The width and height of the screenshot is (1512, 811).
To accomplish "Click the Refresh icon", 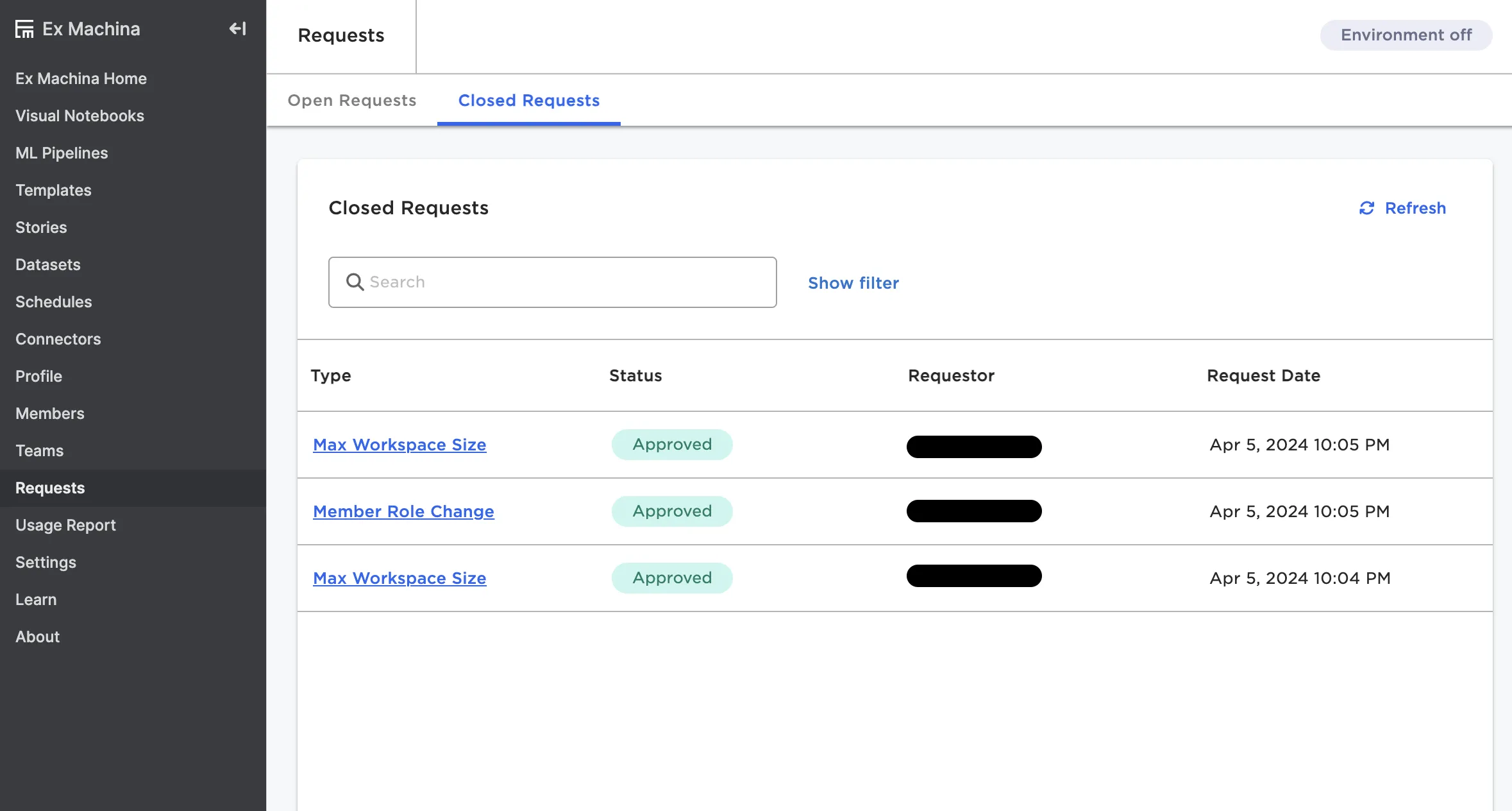I will tap(1366, 208).
